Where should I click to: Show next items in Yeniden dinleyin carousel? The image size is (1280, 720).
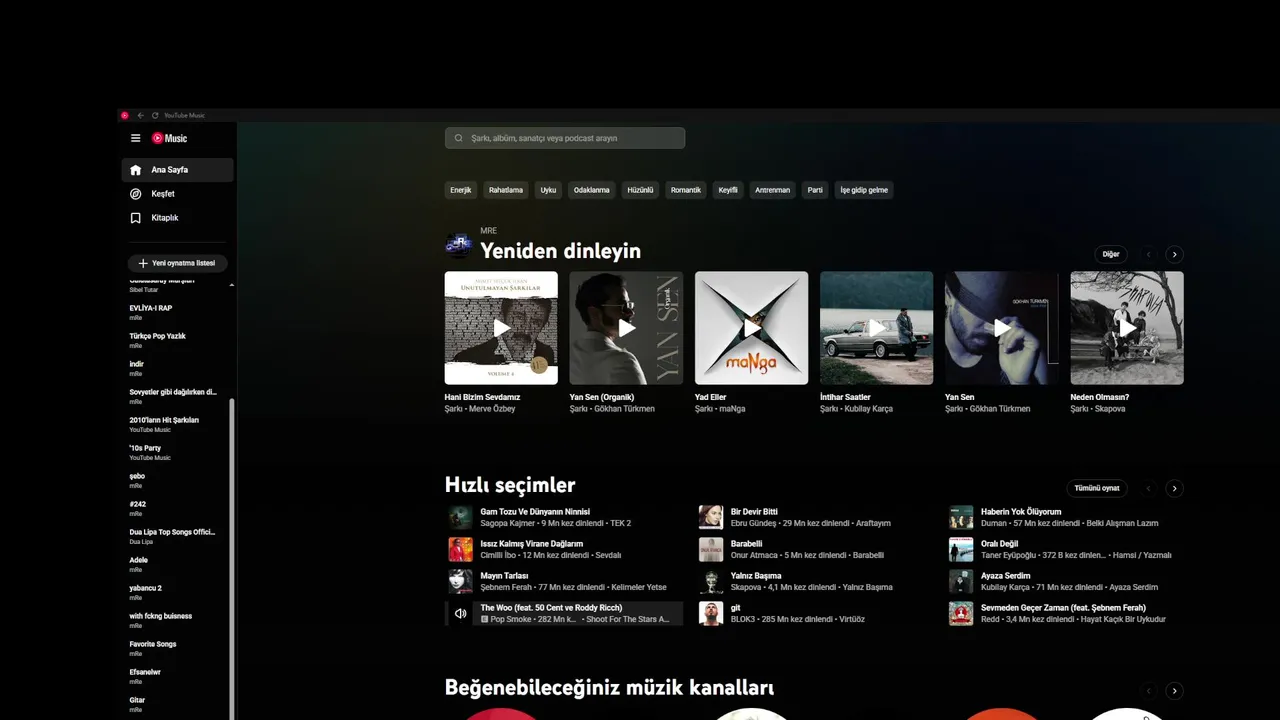click(x=1175, y=255)
